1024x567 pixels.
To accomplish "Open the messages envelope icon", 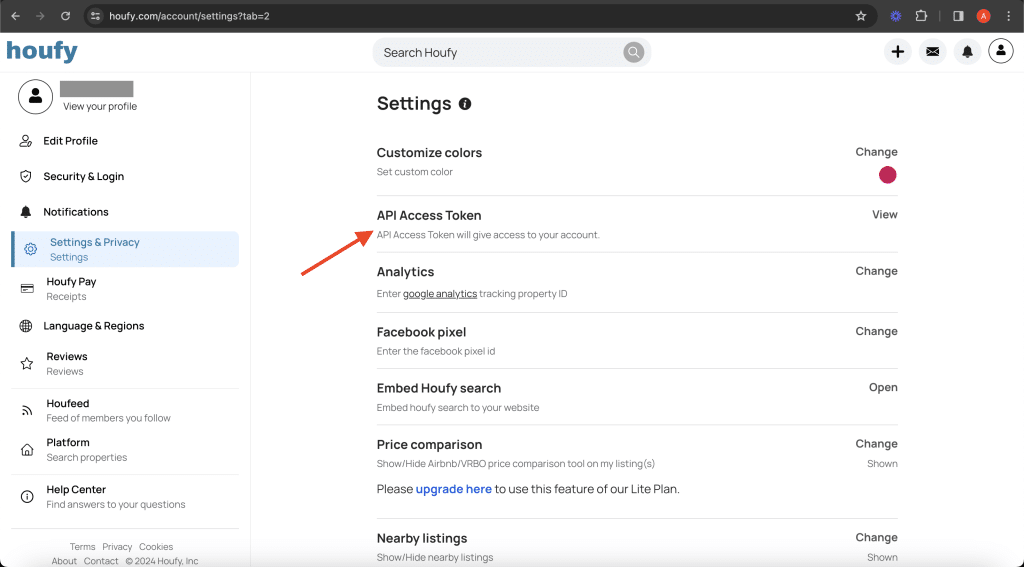I will tap(933, 52).
